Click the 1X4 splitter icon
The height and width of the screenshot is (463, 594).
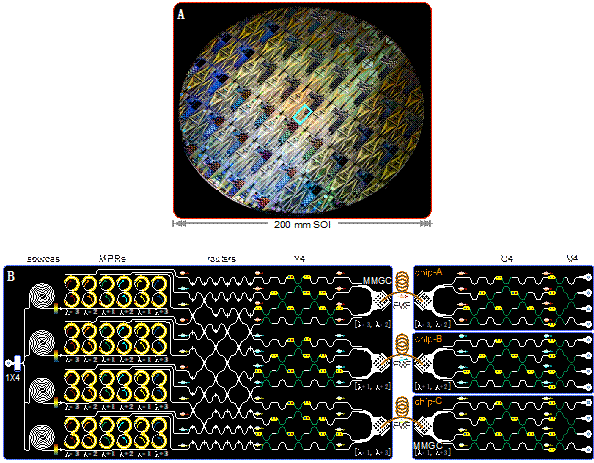17,363
